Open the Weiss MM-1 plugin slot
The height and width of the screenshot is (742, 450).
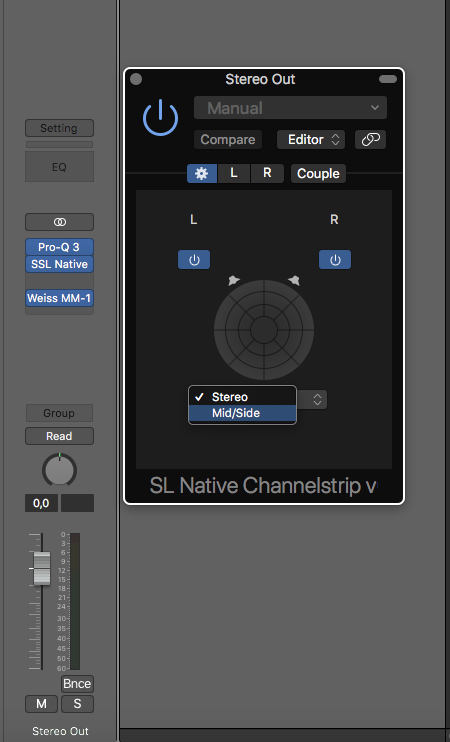click(x=59, y=298)
